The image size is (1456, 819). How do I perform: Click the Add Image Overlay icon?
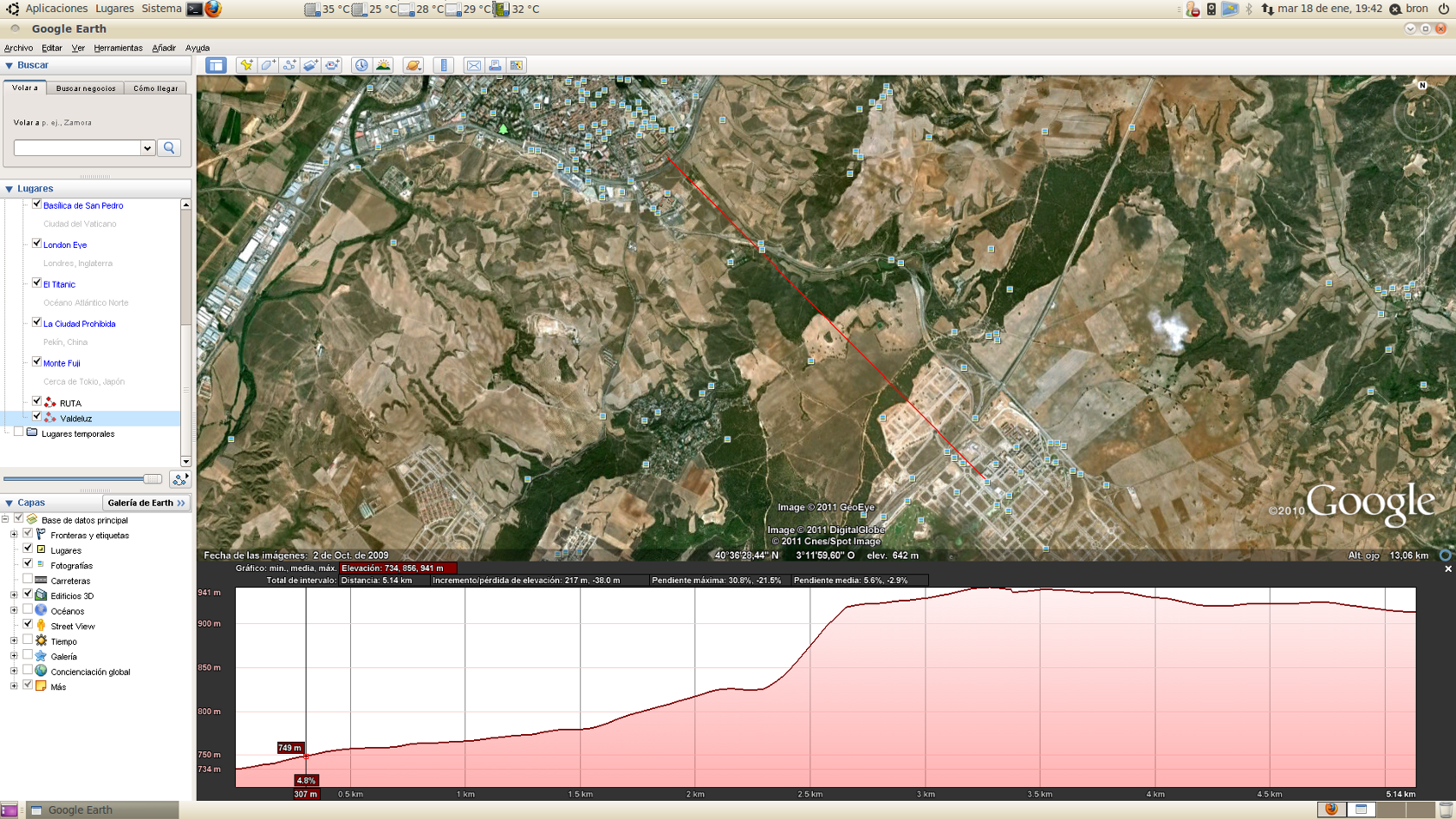coord(310,65)
